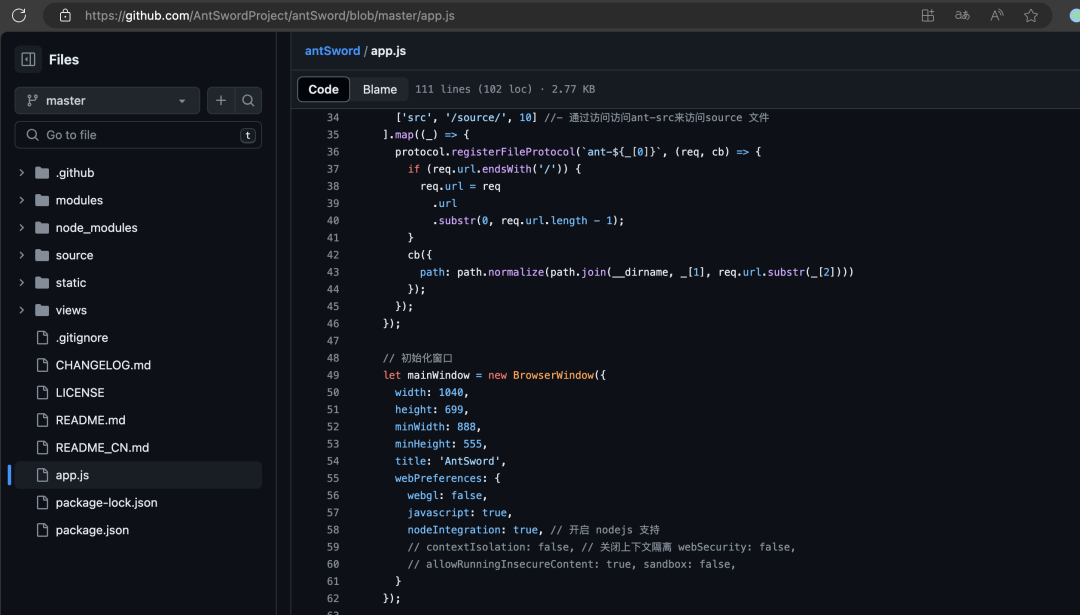This screenshot has height=615, width=1080.
Task: Add file with plus icon
Action: [220, 101]
